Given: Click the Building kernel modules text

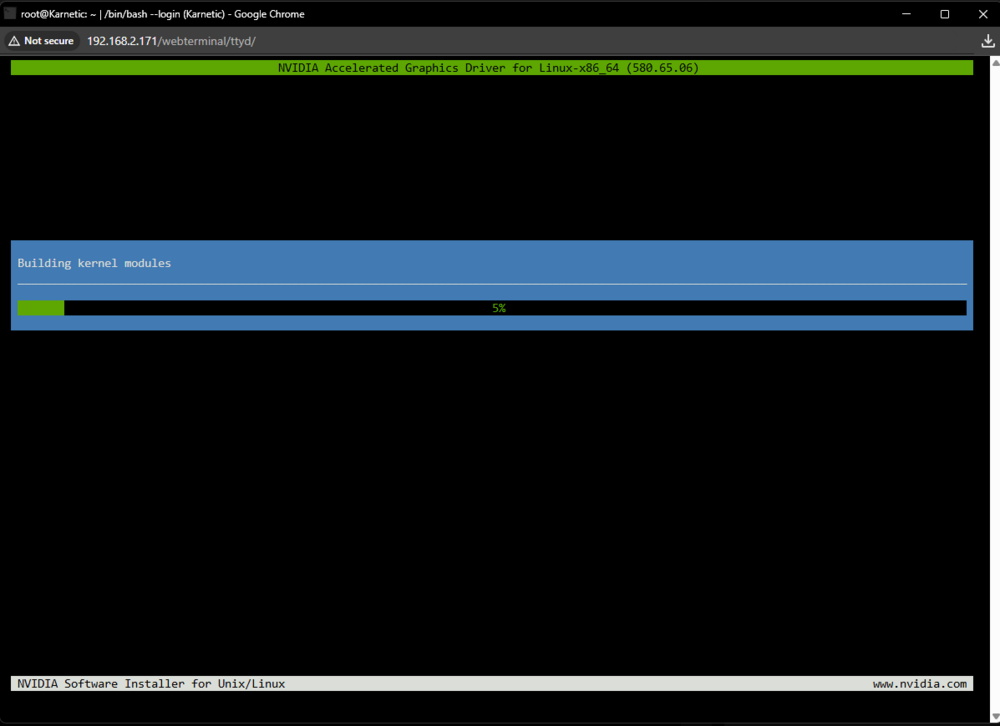Looking at the screenshot, I should point(94,263).
